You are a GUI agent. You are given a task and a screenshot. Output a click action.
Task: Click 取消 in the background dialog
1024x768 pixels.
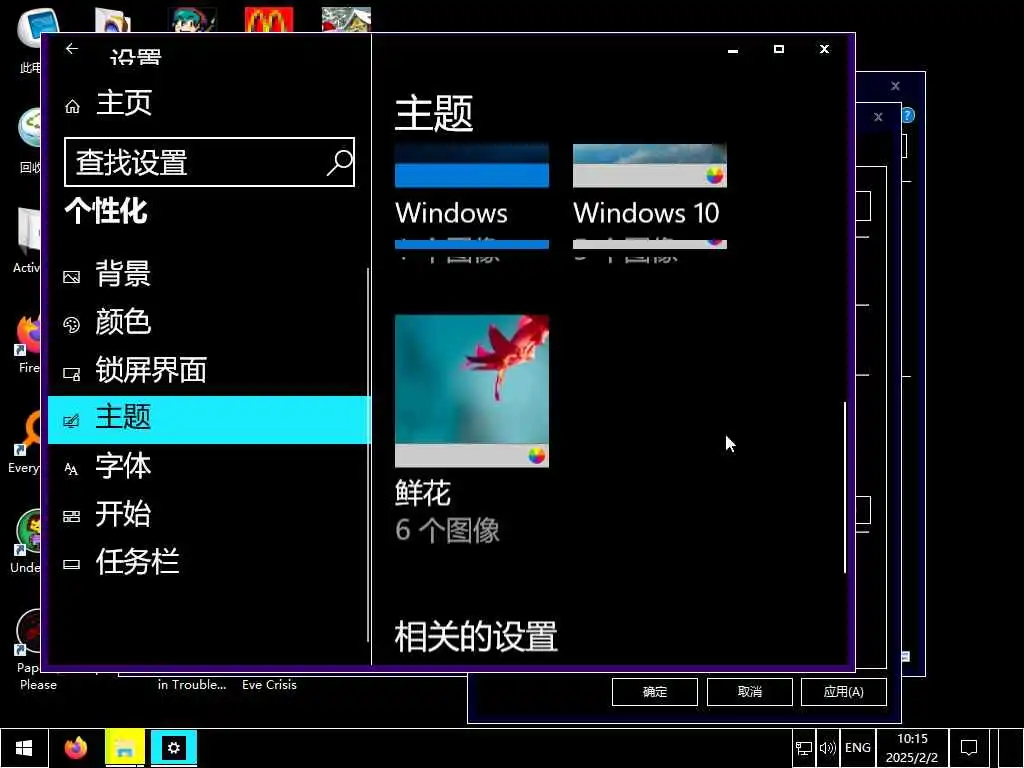pyautogui.click(x=750, y=692)
